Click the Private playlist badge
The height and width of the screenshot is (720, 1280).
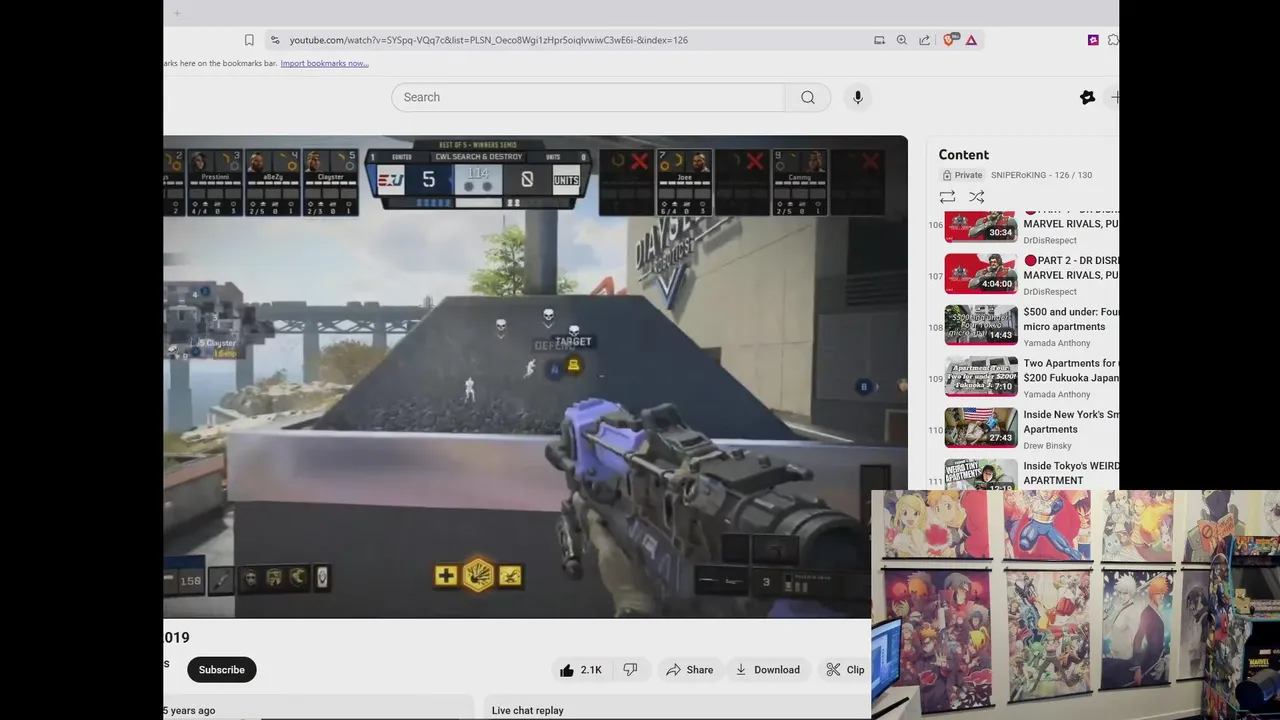pos(962,175)
